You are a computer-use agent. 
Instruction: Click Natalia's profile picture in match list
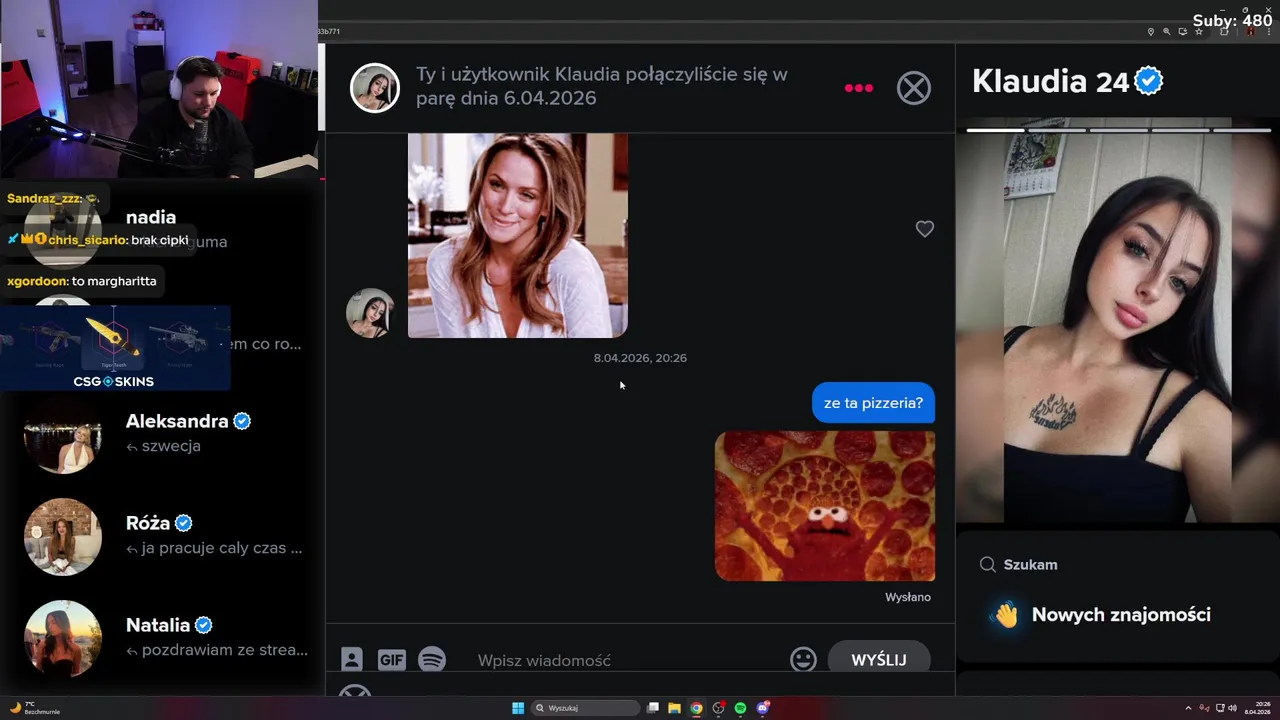[63, 638]
